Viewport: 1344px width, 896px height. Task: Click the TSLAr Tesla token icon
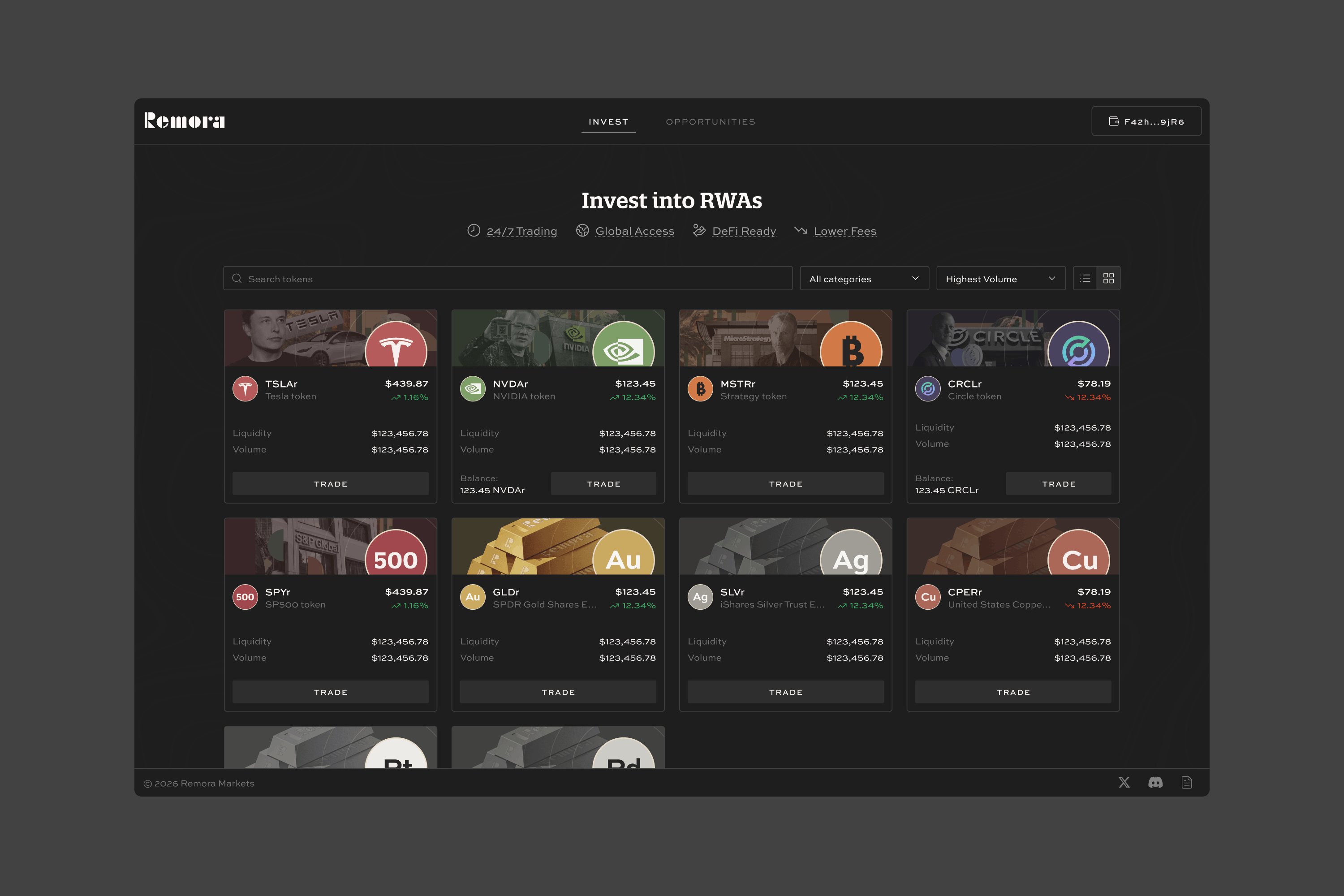click(245, 389)
